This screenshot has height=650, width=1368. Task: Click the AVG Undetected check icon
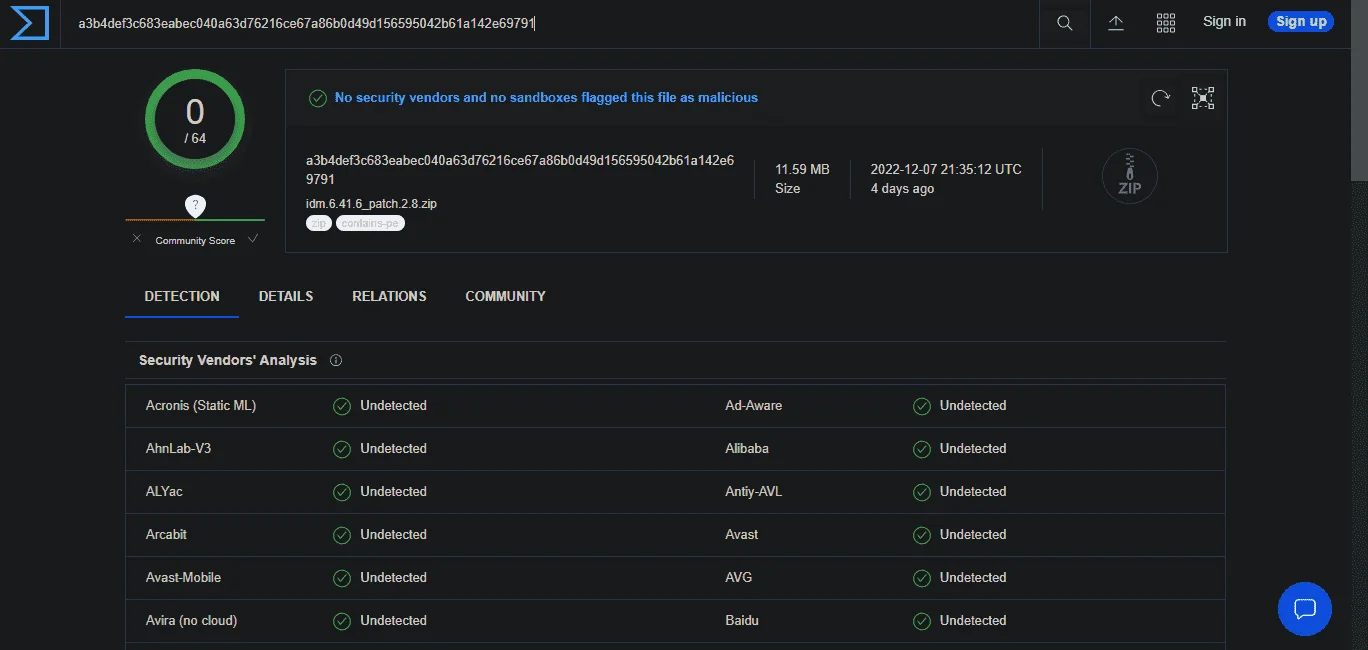tap(922, 578)
